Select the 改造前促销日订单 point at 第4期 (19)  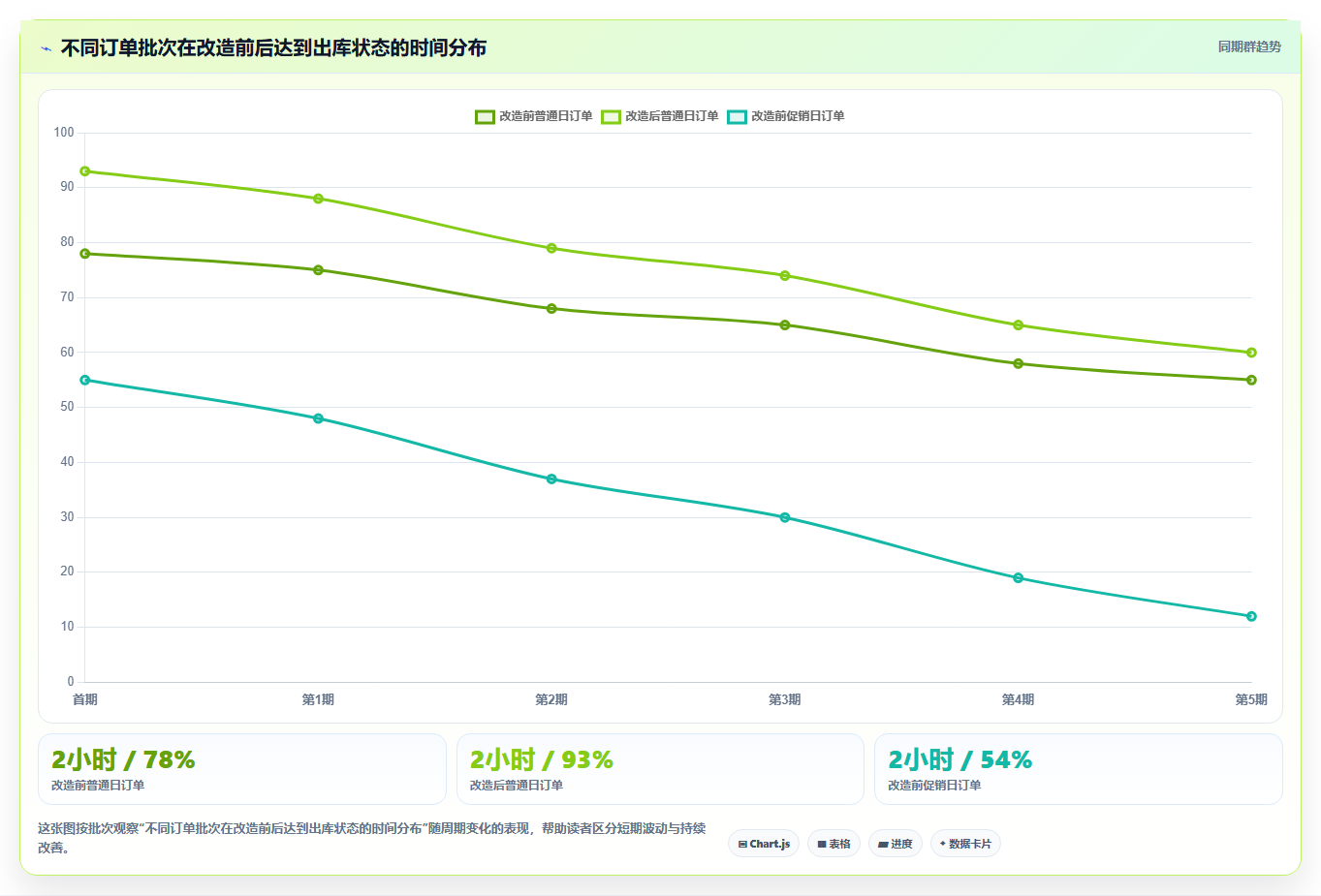1018,578
